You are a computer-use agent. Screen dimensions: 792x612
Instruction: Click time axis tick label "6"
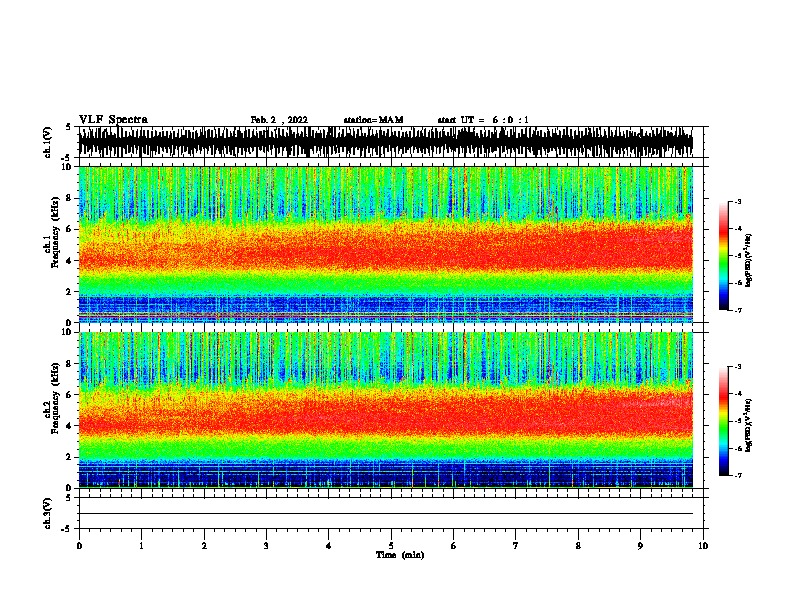(454, 546)
